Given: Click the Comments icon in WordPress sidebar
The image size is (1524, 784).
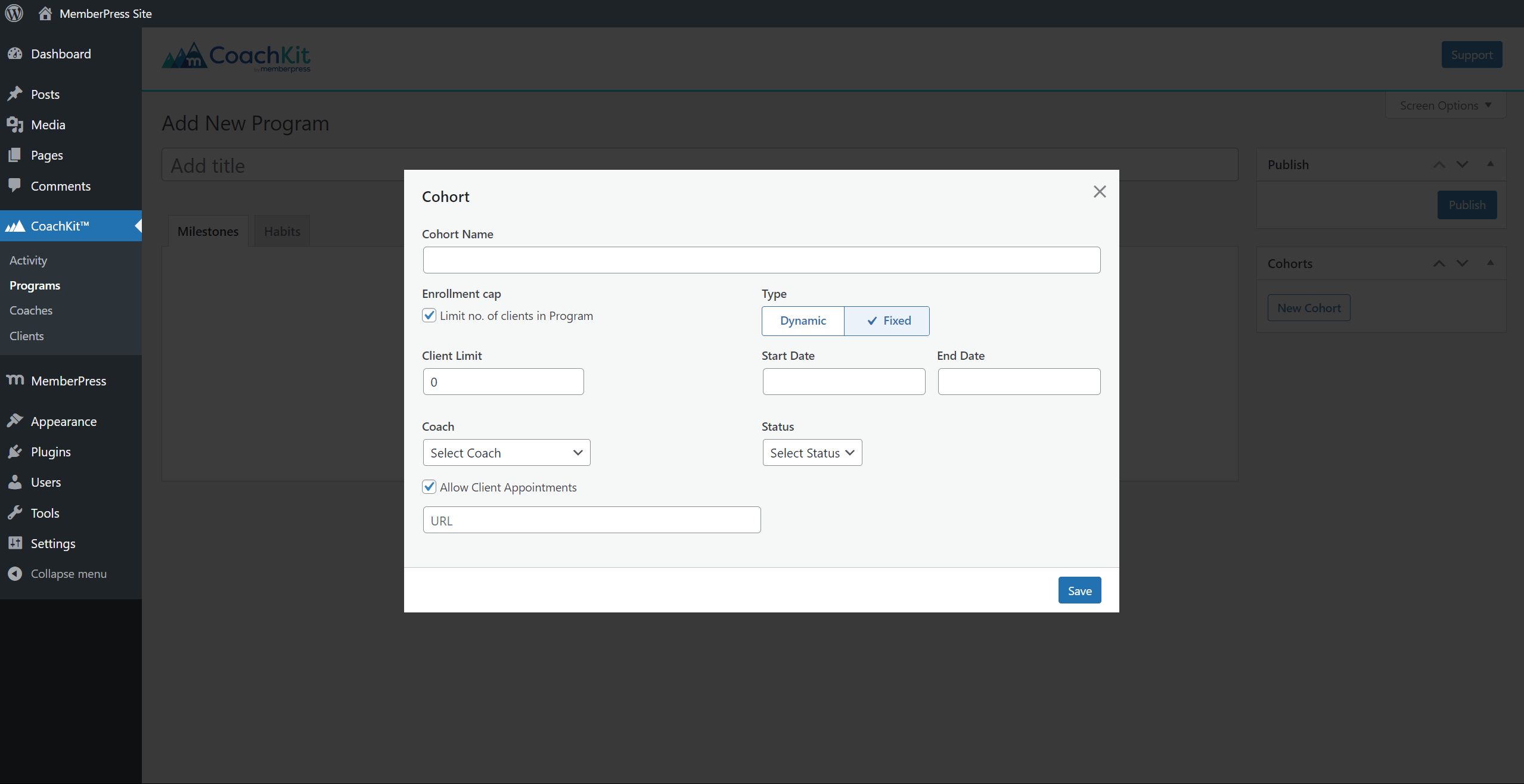Looking at the screenshot, I should [x=14, y=186].
